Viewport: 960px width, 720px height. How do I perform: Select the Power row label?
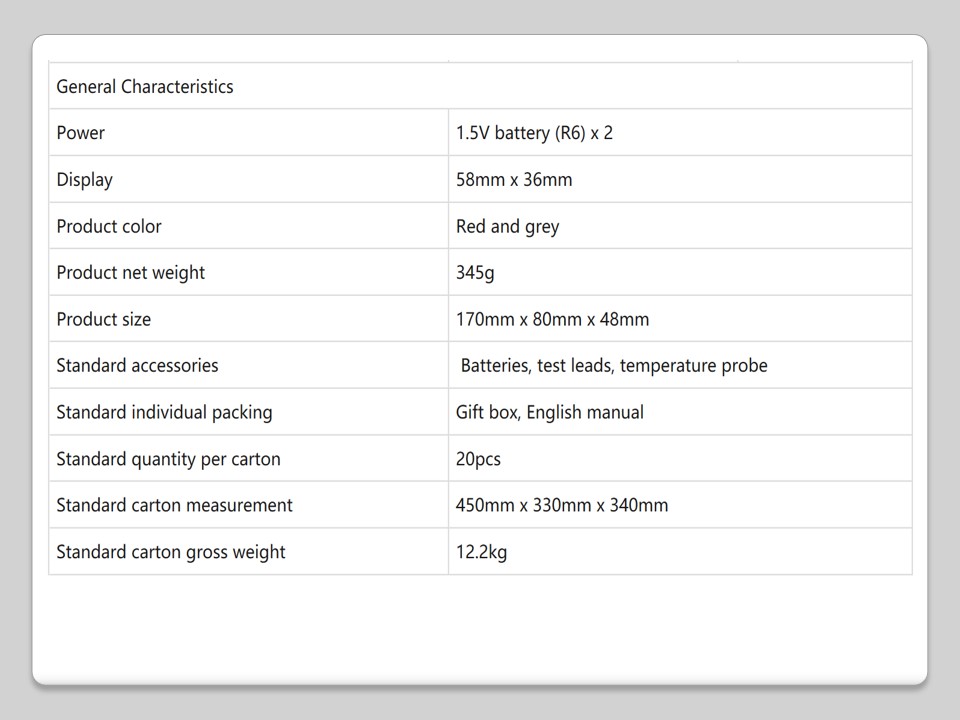[x=81, y=133]
